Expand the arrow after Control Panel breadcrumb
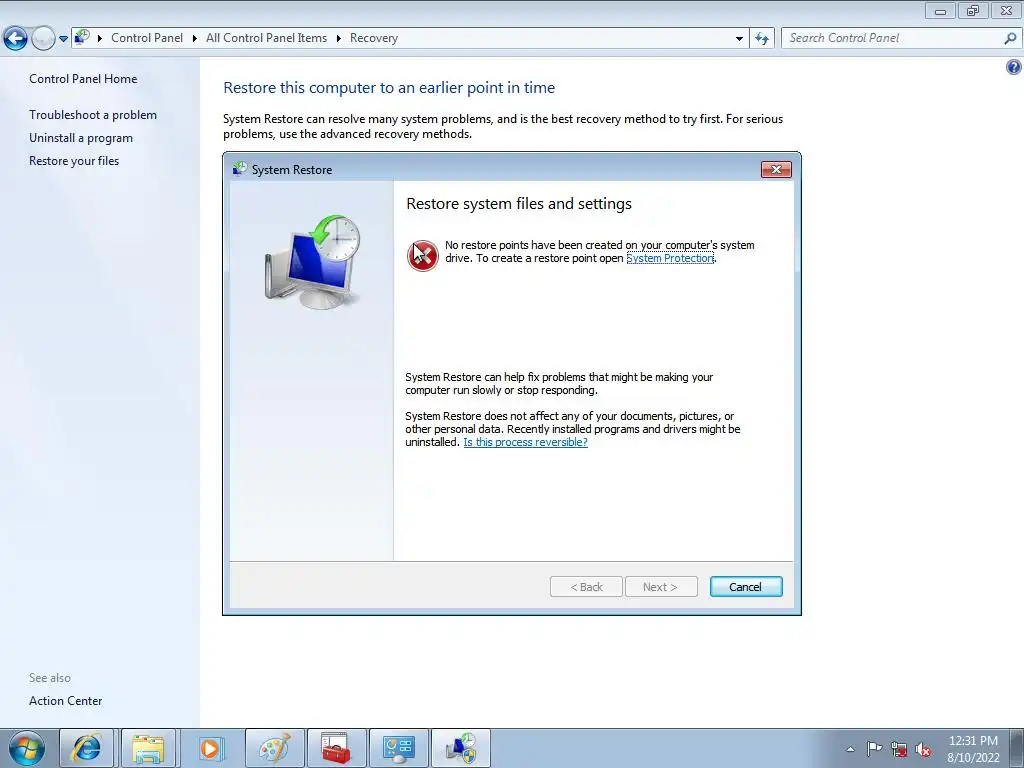 [x=195, y=39]
